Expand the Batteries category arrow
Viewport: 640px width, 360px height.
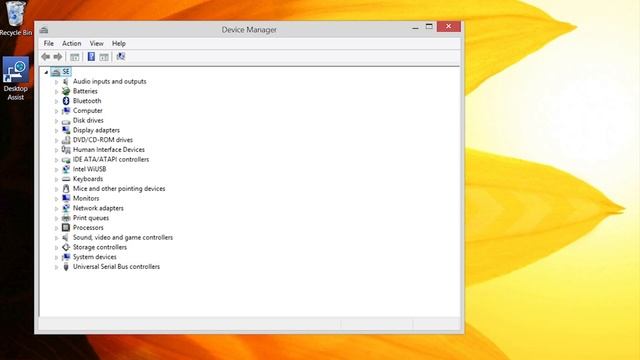pyautogui.click(x=56, y=91)
